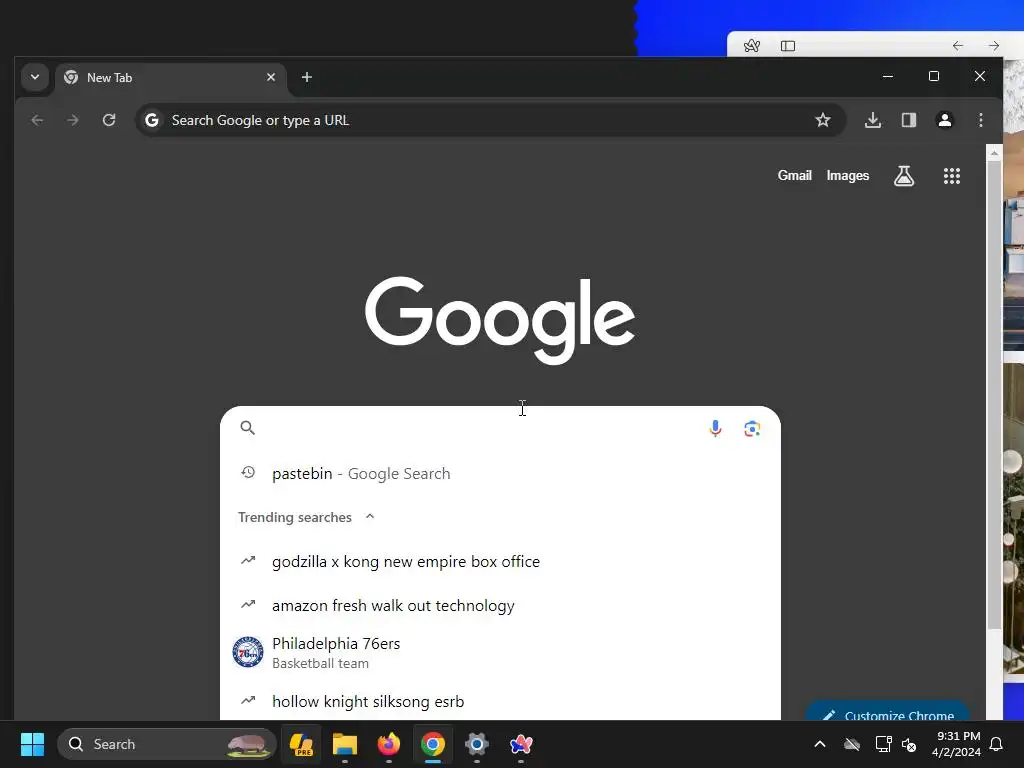Viewport: 1024px width, 768px height.
Task: Open Images link
Action: [847, 176]
